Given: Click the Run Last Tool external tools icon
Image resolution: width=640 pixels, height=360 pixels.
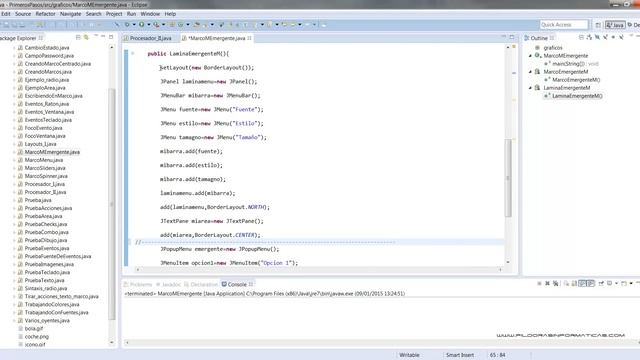Looking at the screenshot, I should pos(156,25).
